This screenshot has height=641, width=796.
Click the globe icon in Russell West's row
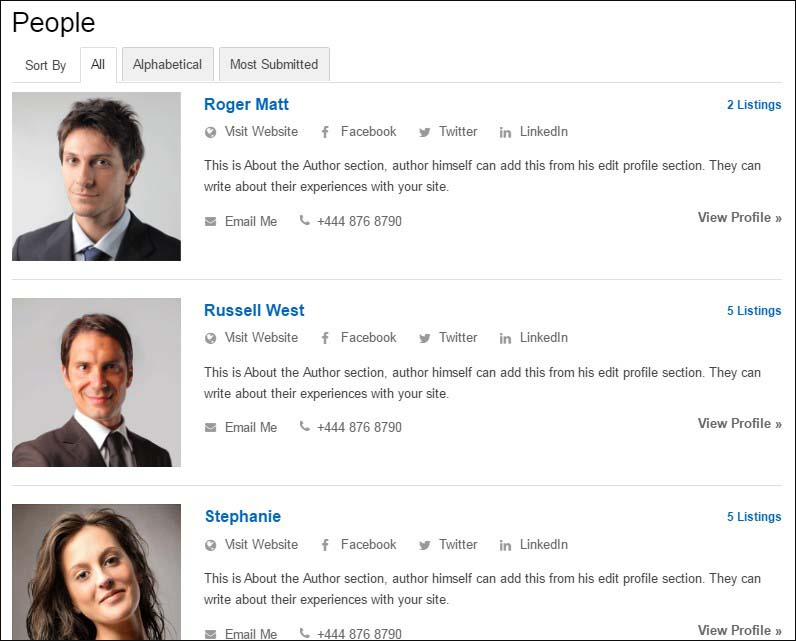click(x=210, y=339)
